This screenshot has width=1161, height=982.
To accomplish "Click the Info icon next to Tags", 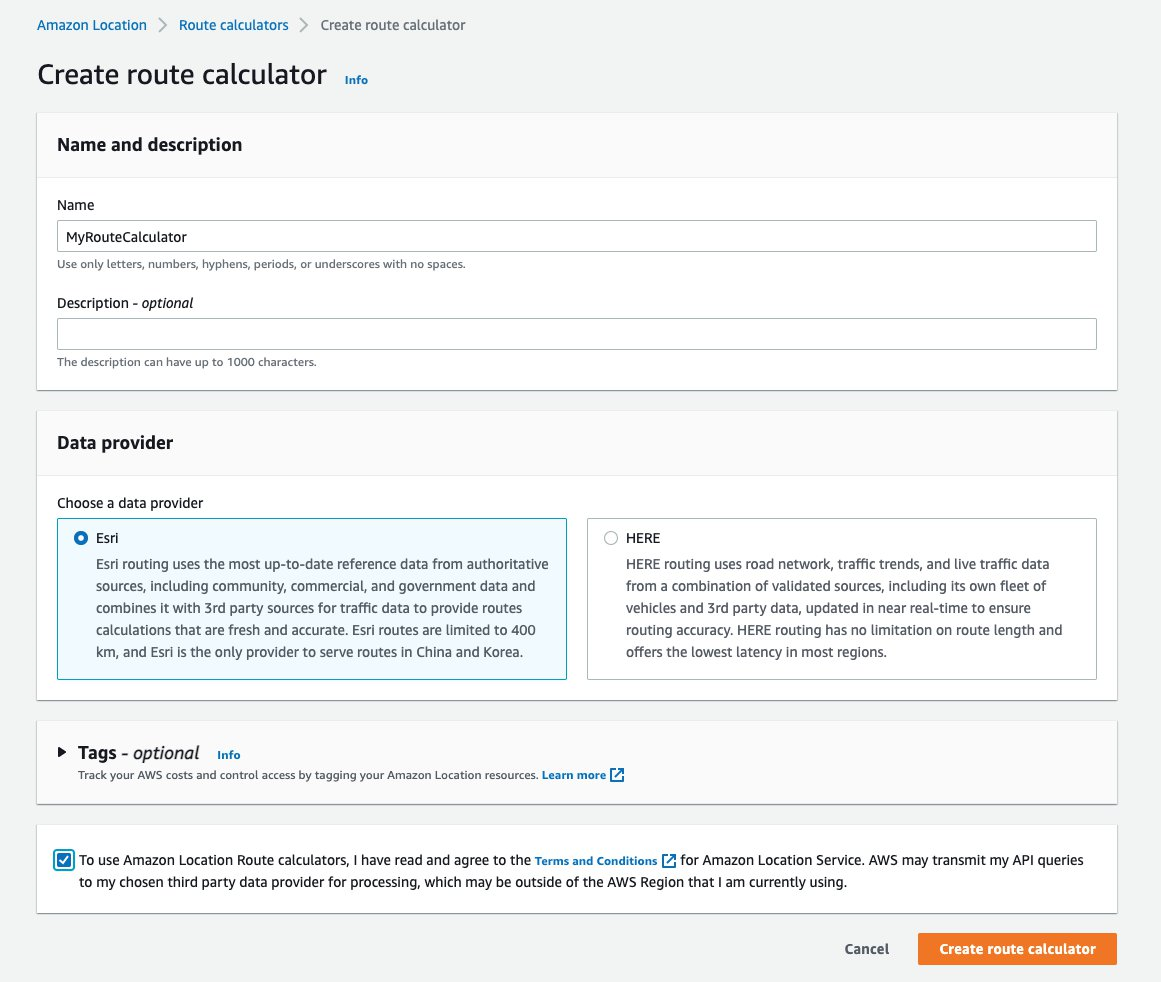I will [228, 755].
